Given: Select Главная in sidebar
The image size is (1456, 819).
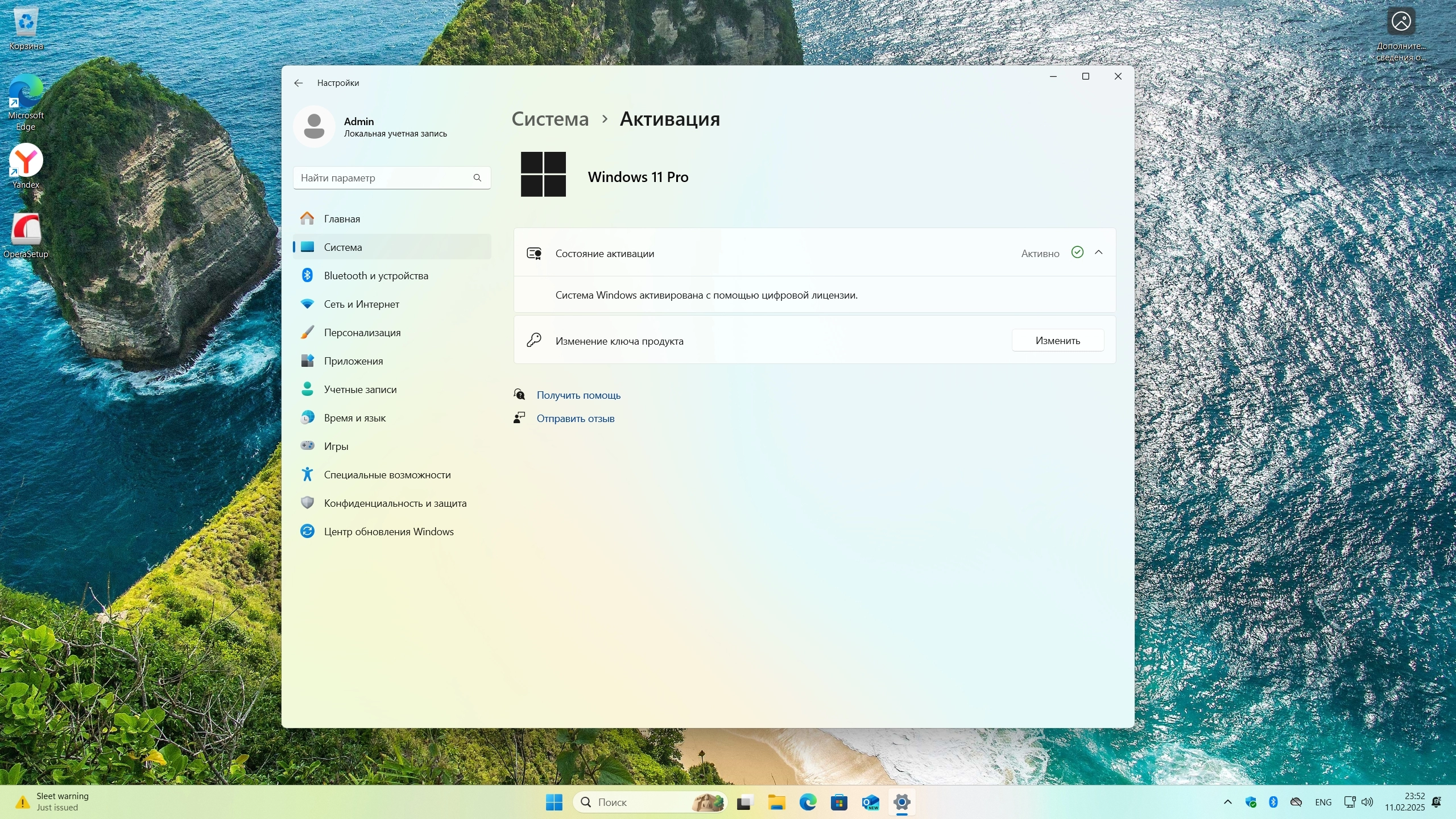Looking at the screenshot, I should click(341, 219).
